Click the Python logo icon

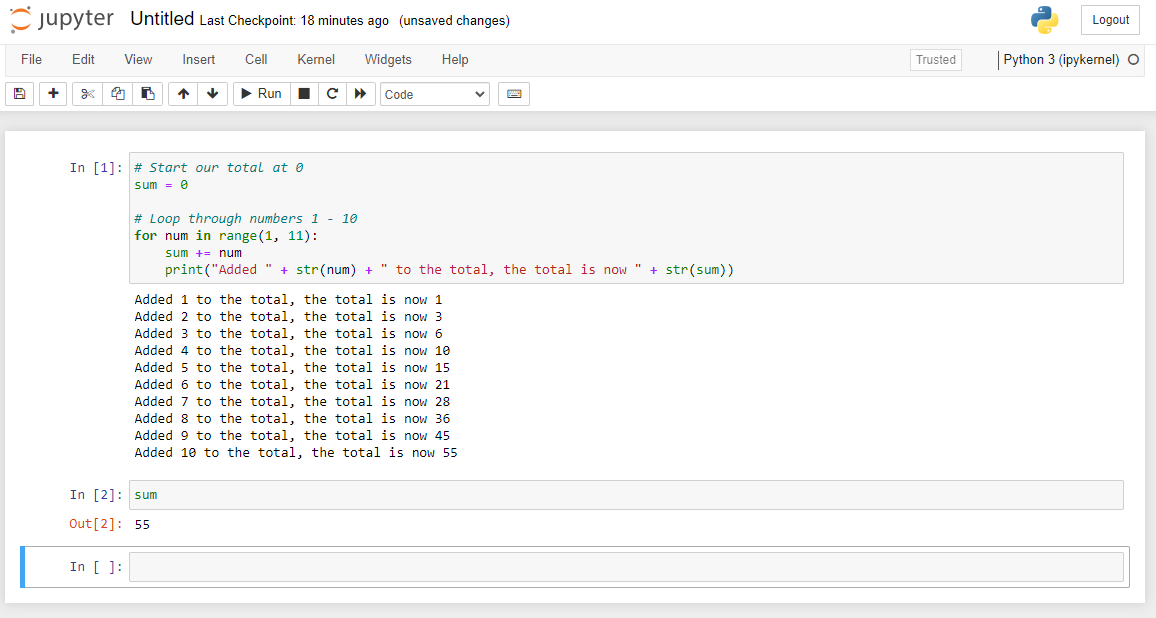tap(1045, 20)
